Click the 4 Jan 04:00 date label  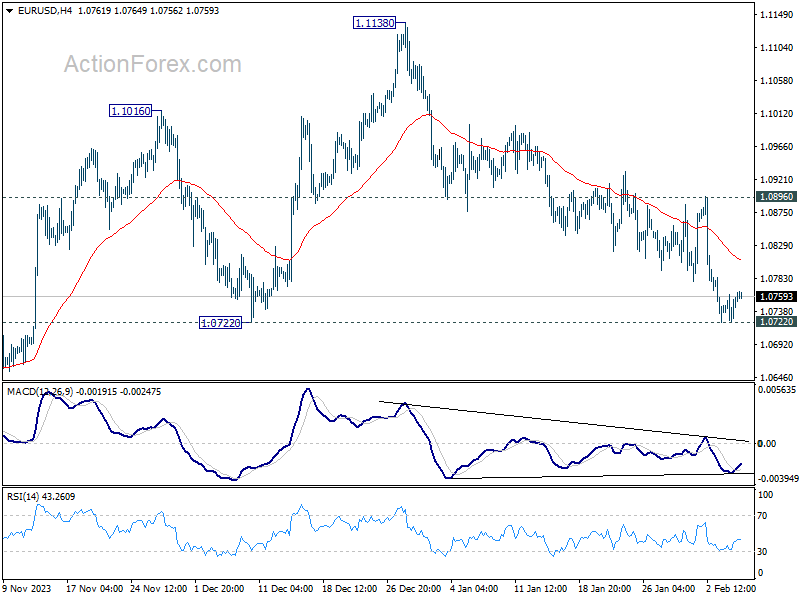point(474,588)
